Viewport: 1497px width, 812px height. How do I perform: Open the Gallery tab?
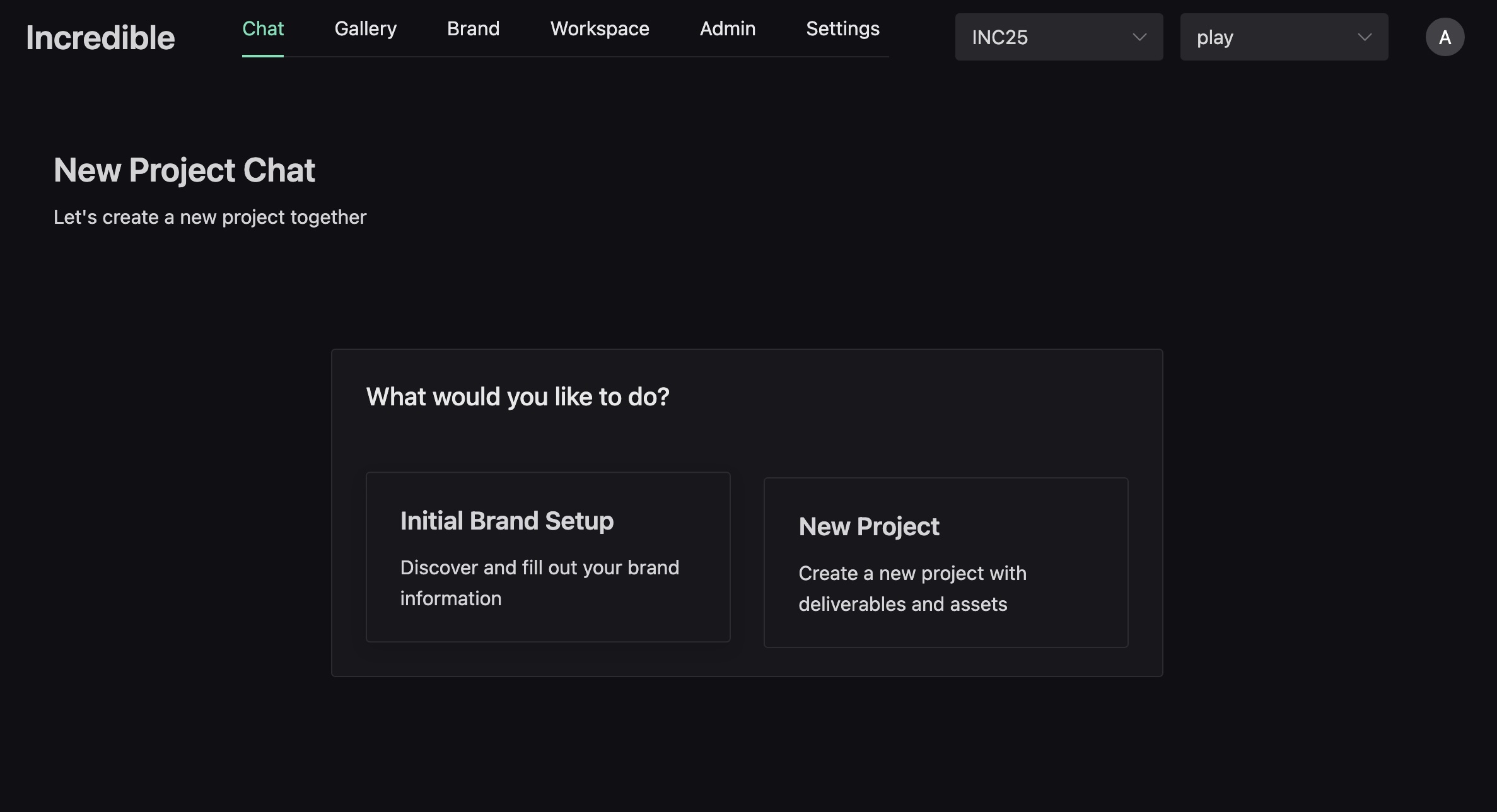coord(365,29)
